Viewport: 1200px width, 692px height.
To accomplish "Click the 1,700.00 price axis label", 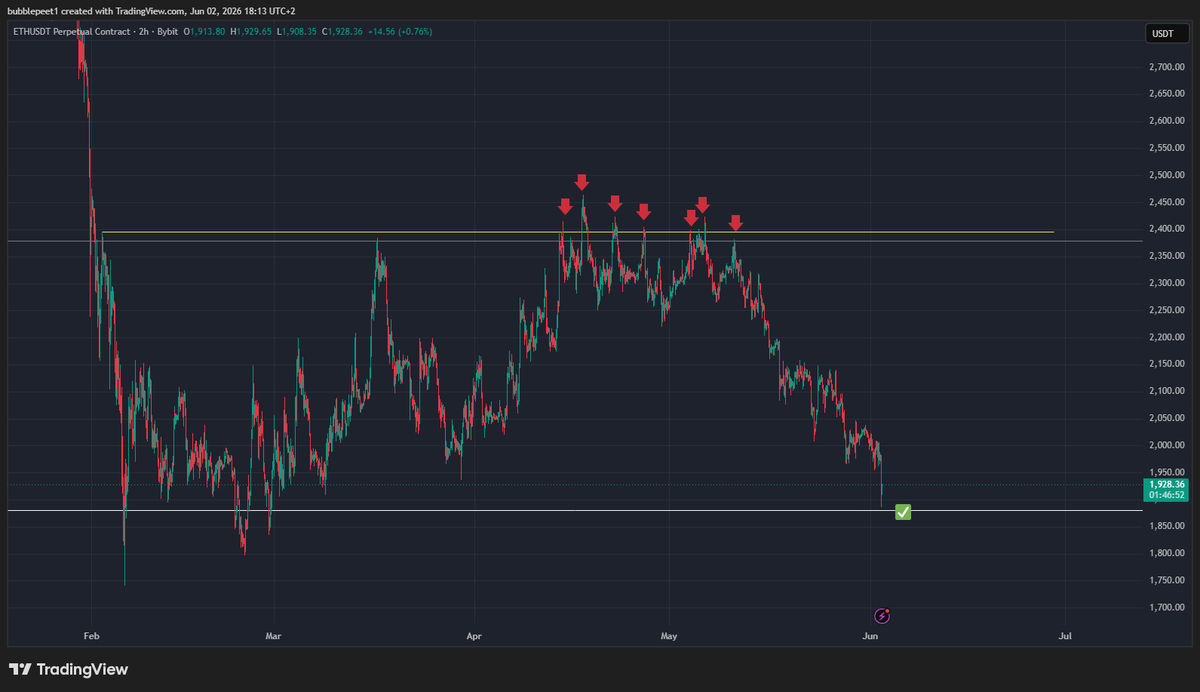I will pos(1167,607).
